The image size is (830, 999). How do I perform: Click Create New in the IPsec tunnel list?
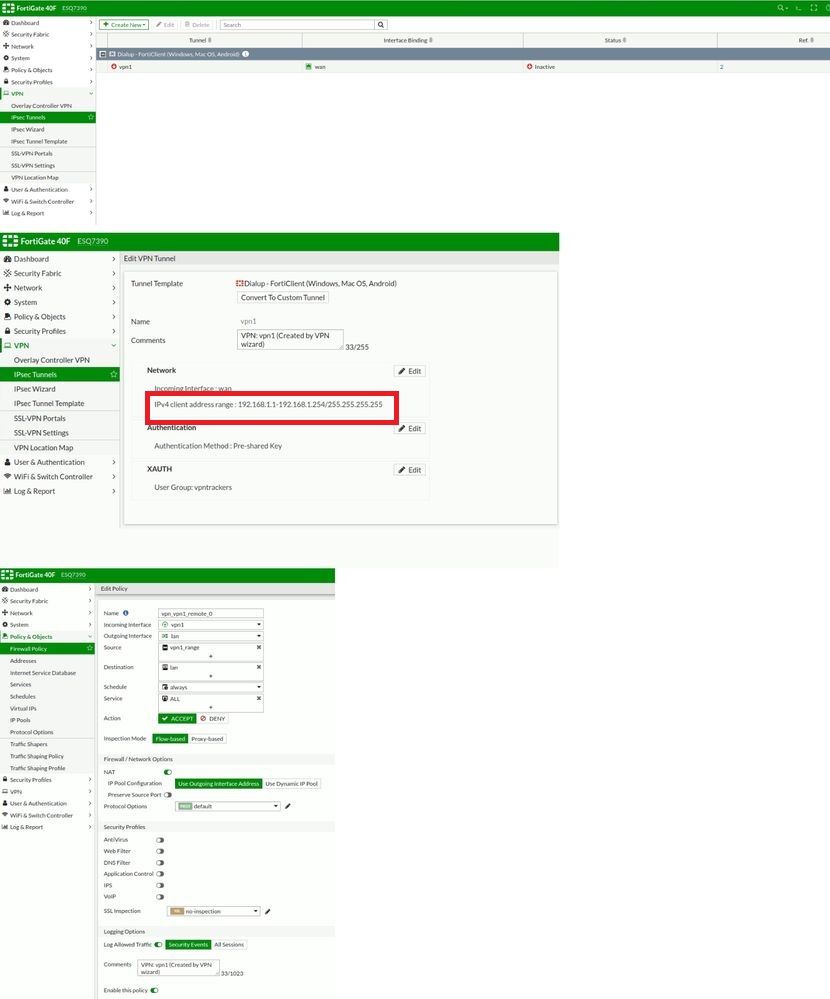pos(124,25)
